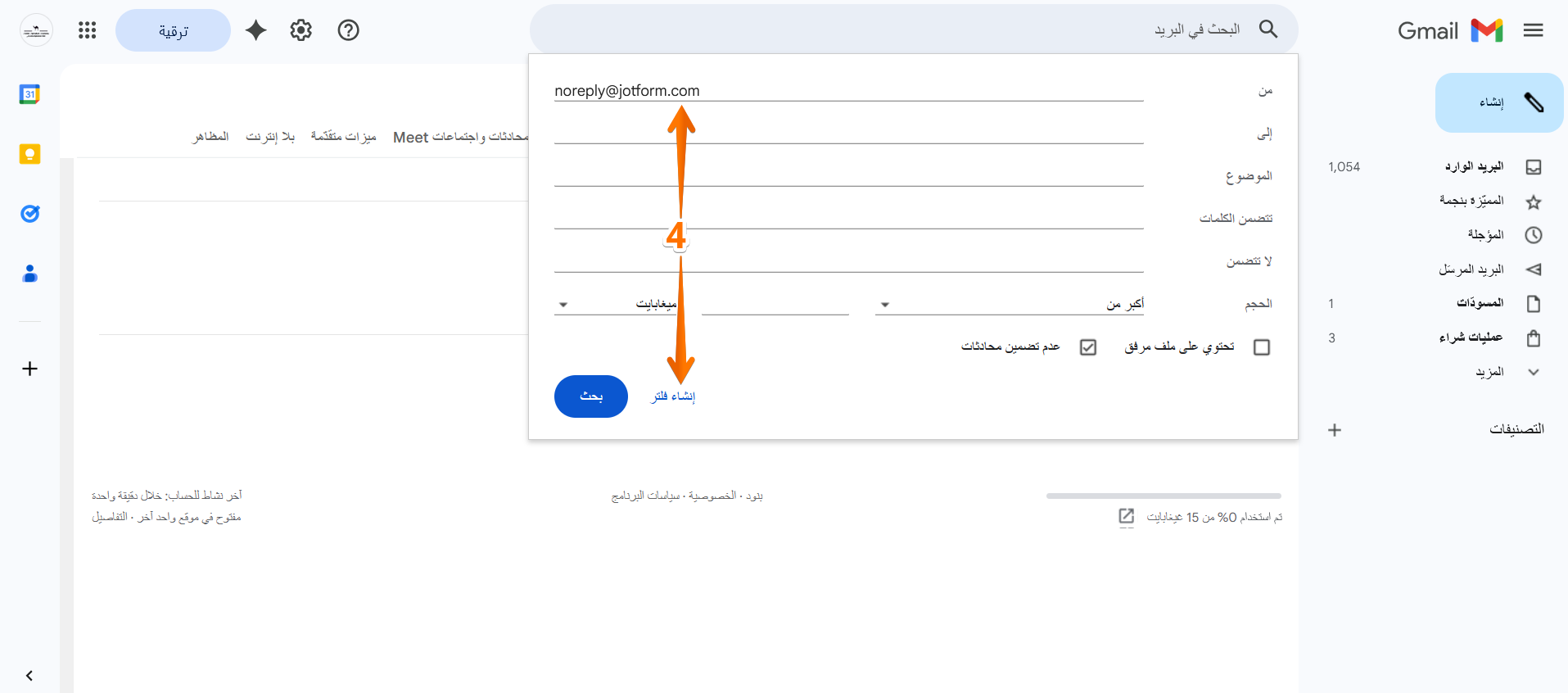Click the sent mail arrow icon

1534,269
